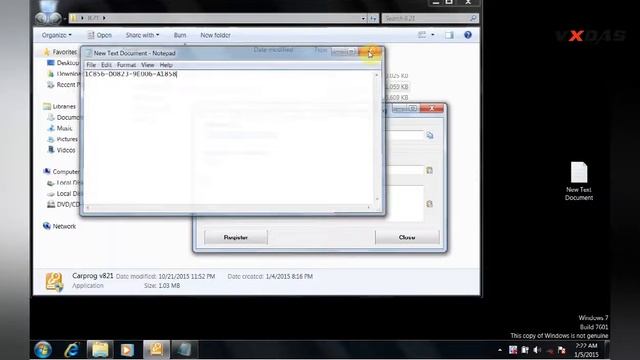The height and width of the screenshot is (360, 640).
Task: Click the paste icon beside the large dialog text box
Action: [429, 204]
